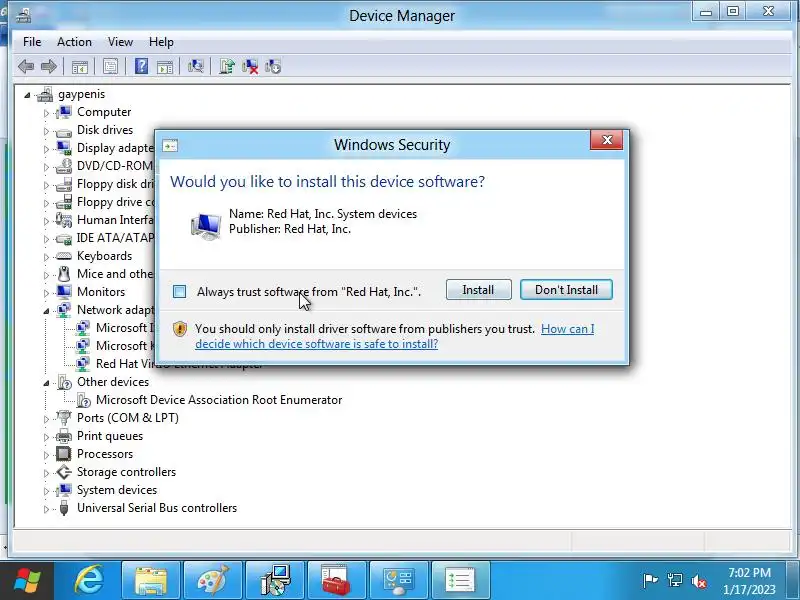Close the Windows Security dialog
The height and width of the screenshot is (600, 800).
pos(607,140)
